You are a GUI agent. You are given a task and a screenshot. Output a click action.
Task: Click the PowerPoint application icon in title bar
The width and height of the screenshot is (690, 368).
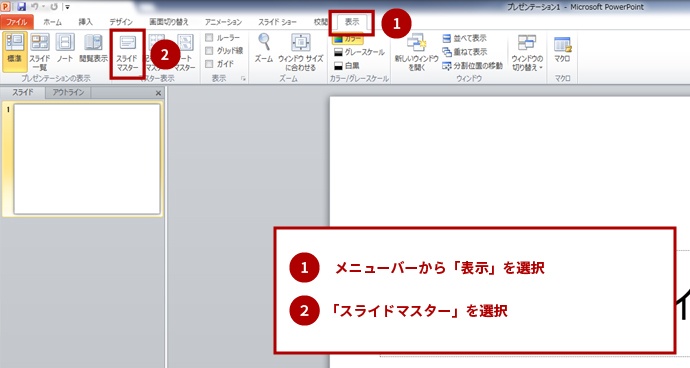pyautogui.click(x=5, y=7)
